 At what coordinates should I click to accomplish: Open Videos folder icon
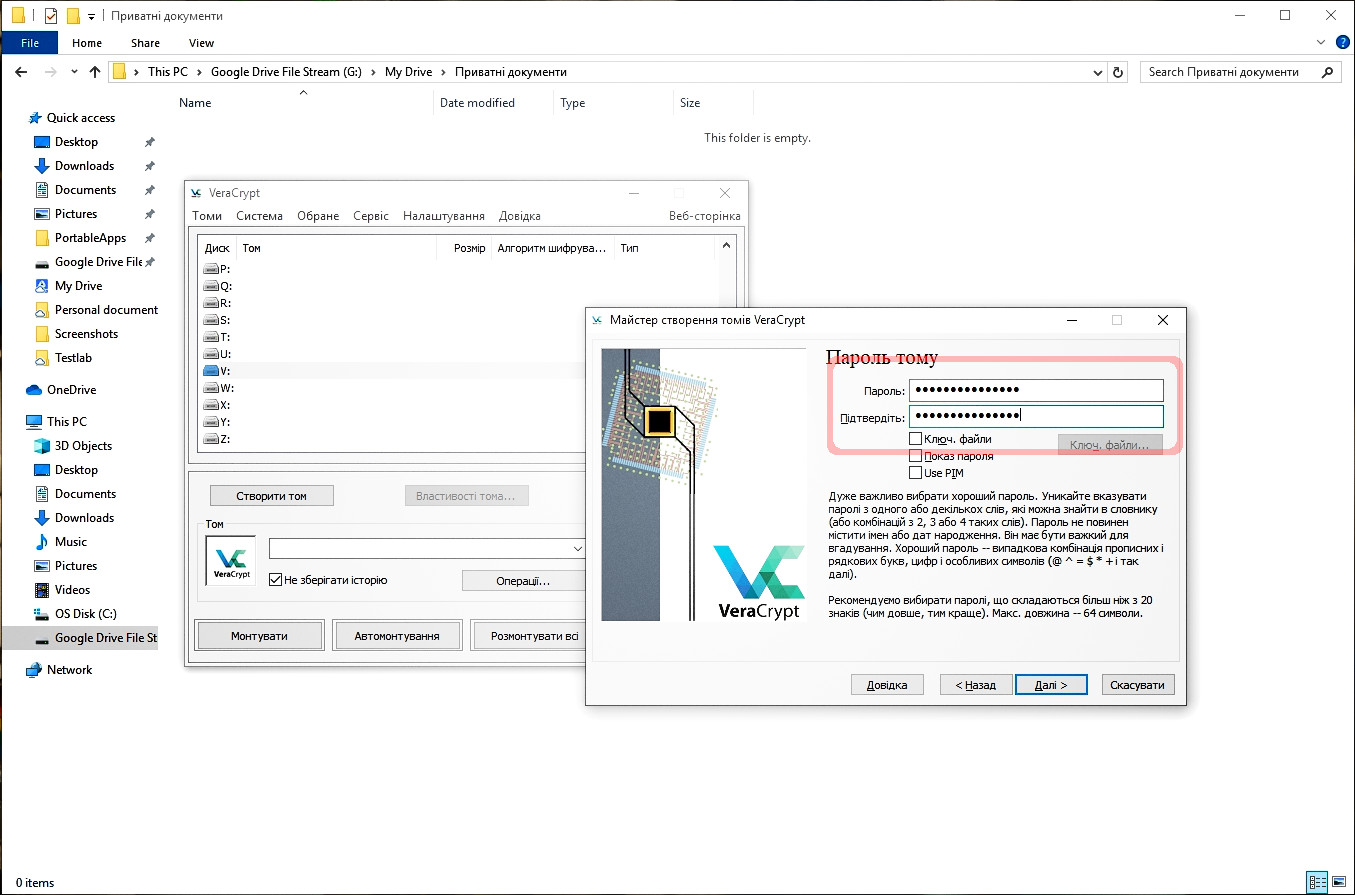(42, 590)
